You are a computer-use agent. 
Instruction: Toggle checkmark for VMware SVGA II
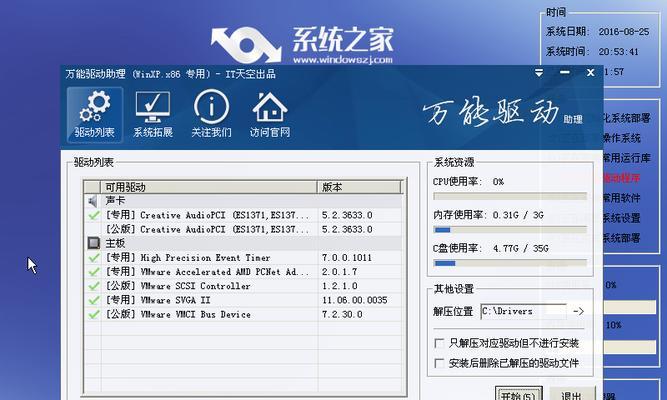coord(94,300)
